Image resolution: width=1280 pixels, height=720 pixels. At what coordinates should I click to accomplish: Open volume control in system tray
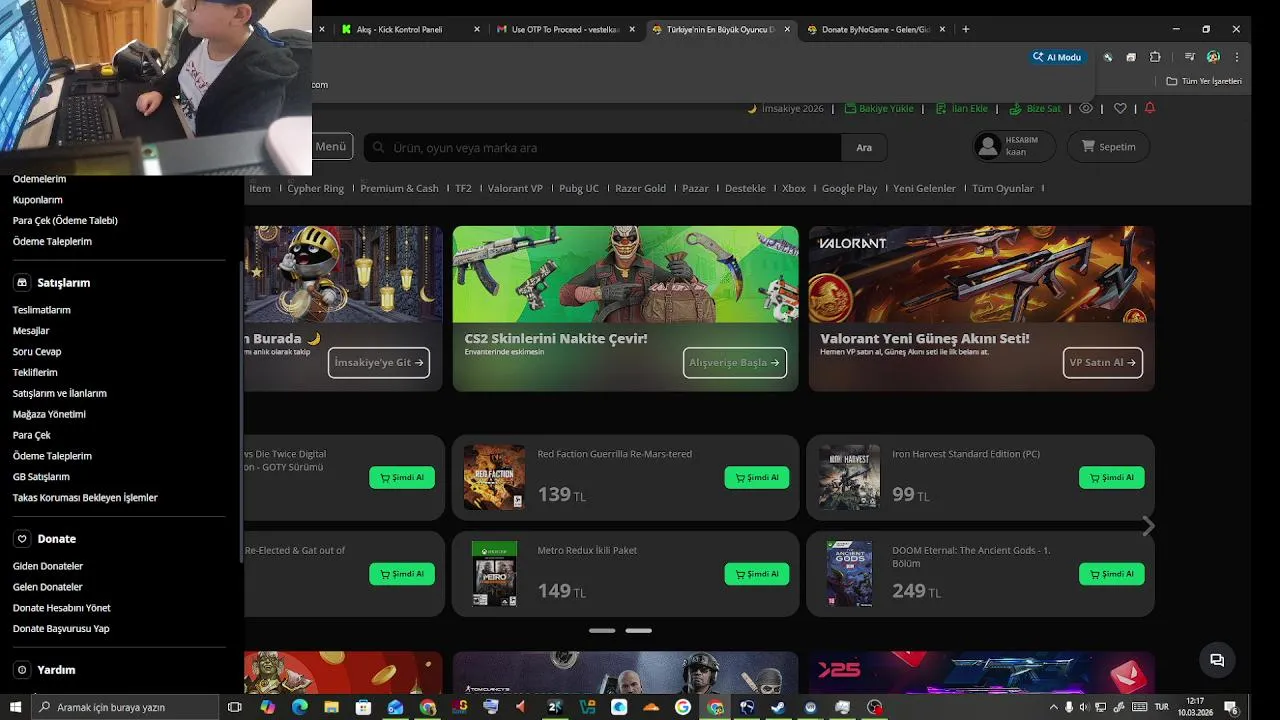tap(1085, 707)
